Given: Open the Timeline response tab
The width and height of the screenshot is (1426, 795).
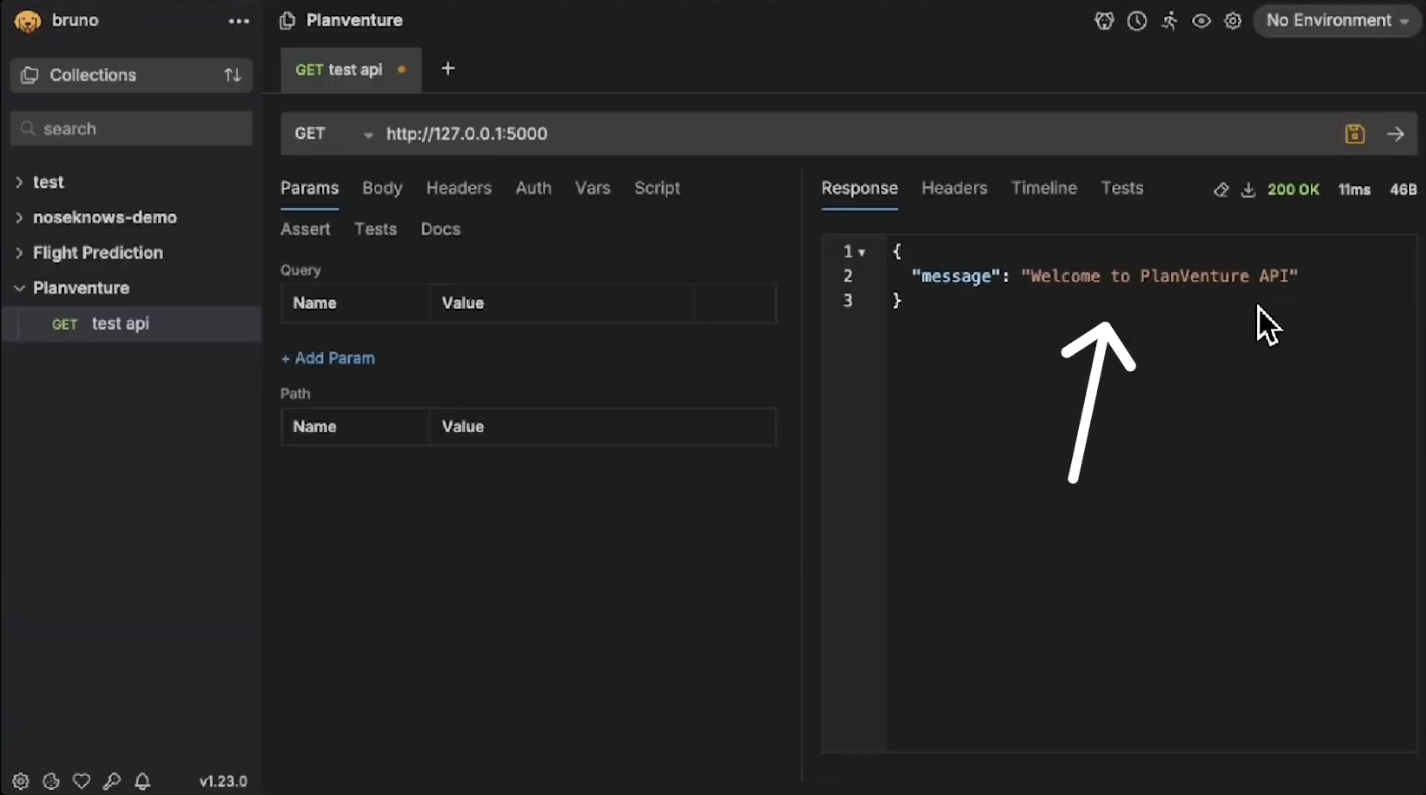Looking at the screenshot, I should (1043, 188).
